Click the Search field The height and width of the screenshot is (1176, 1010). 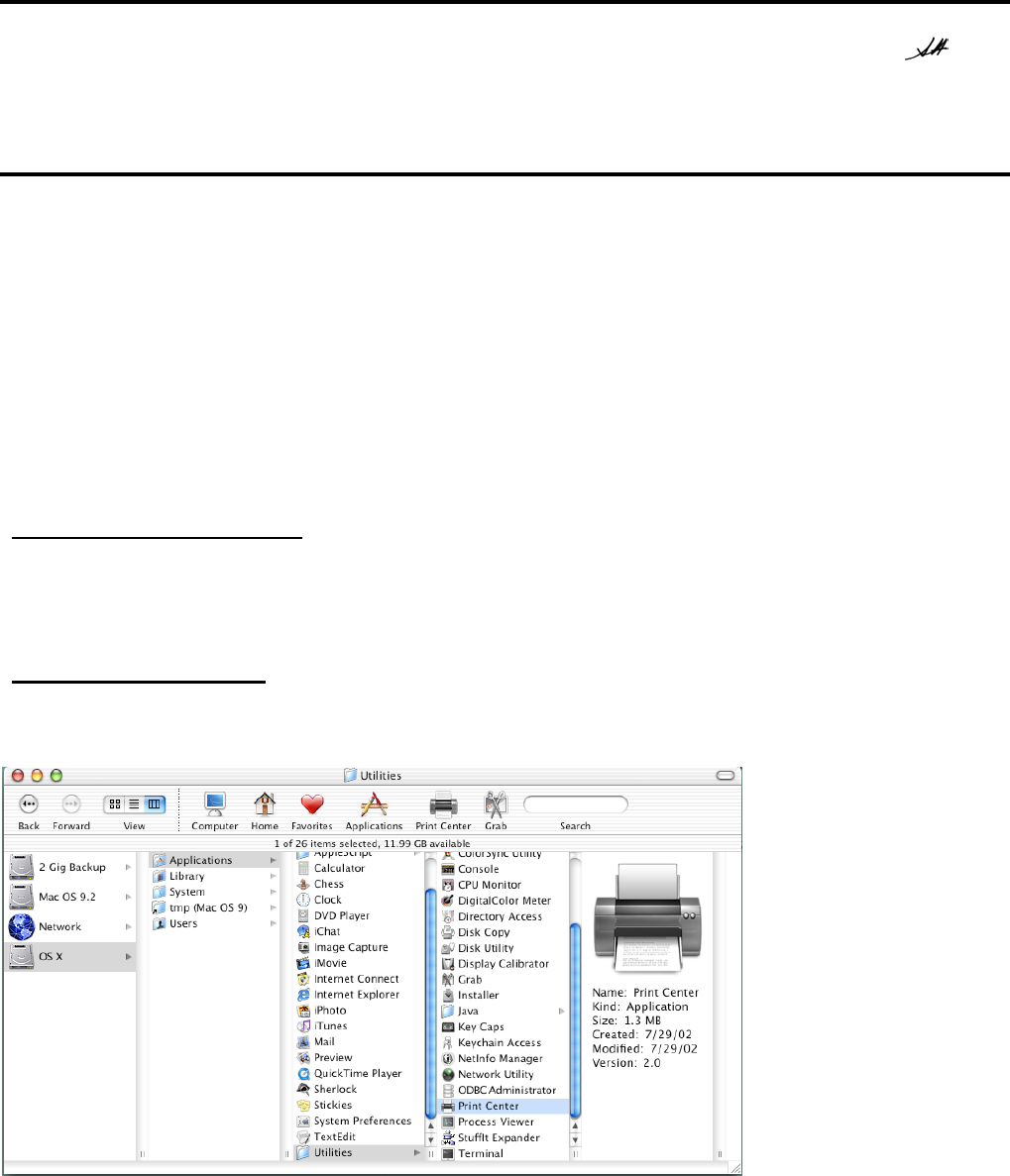click(576, 804)
